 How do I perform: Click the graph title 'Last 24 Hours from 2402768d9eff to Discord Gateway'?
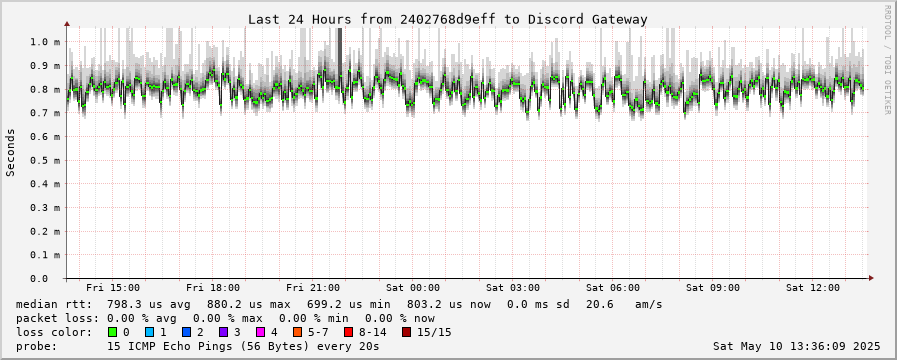point(447,19)
